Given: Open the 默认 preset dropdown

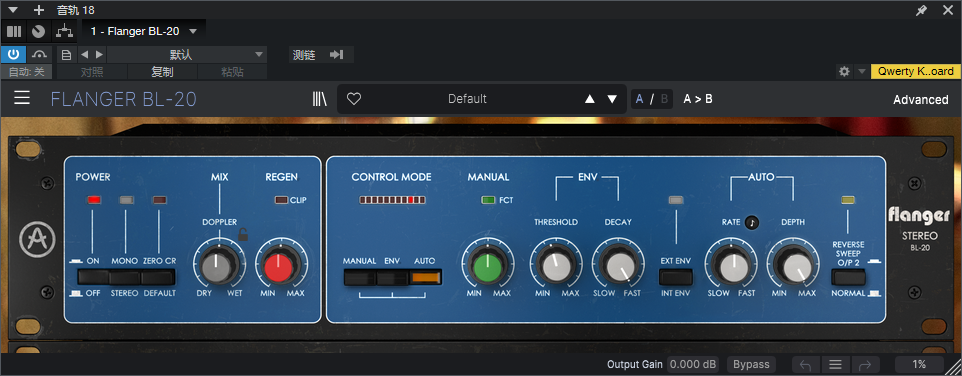Looking at the screenshot, I should (187, 55).
